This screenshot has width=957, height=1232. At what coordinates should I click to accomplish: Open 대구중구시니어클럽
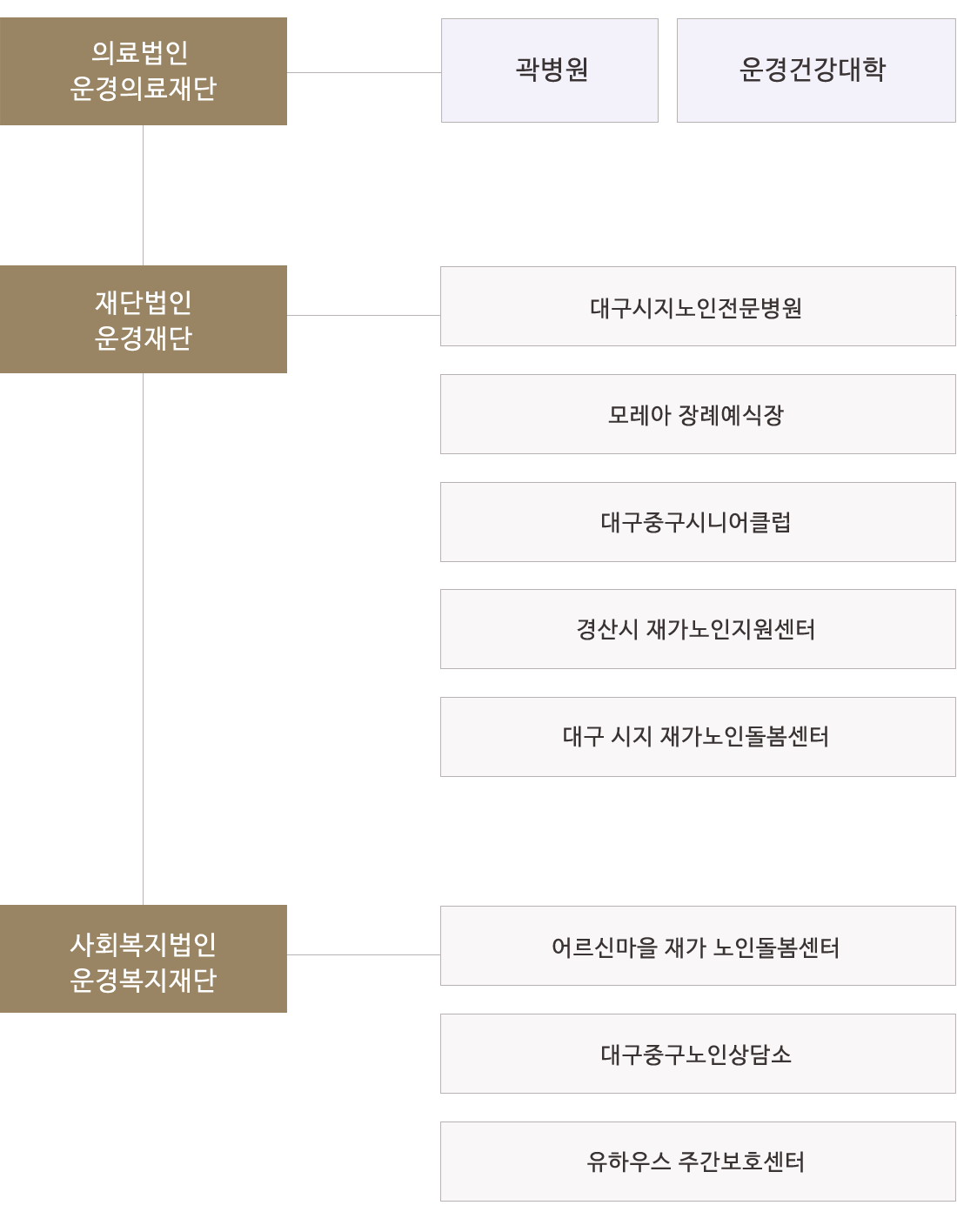(x=698, y=522)
